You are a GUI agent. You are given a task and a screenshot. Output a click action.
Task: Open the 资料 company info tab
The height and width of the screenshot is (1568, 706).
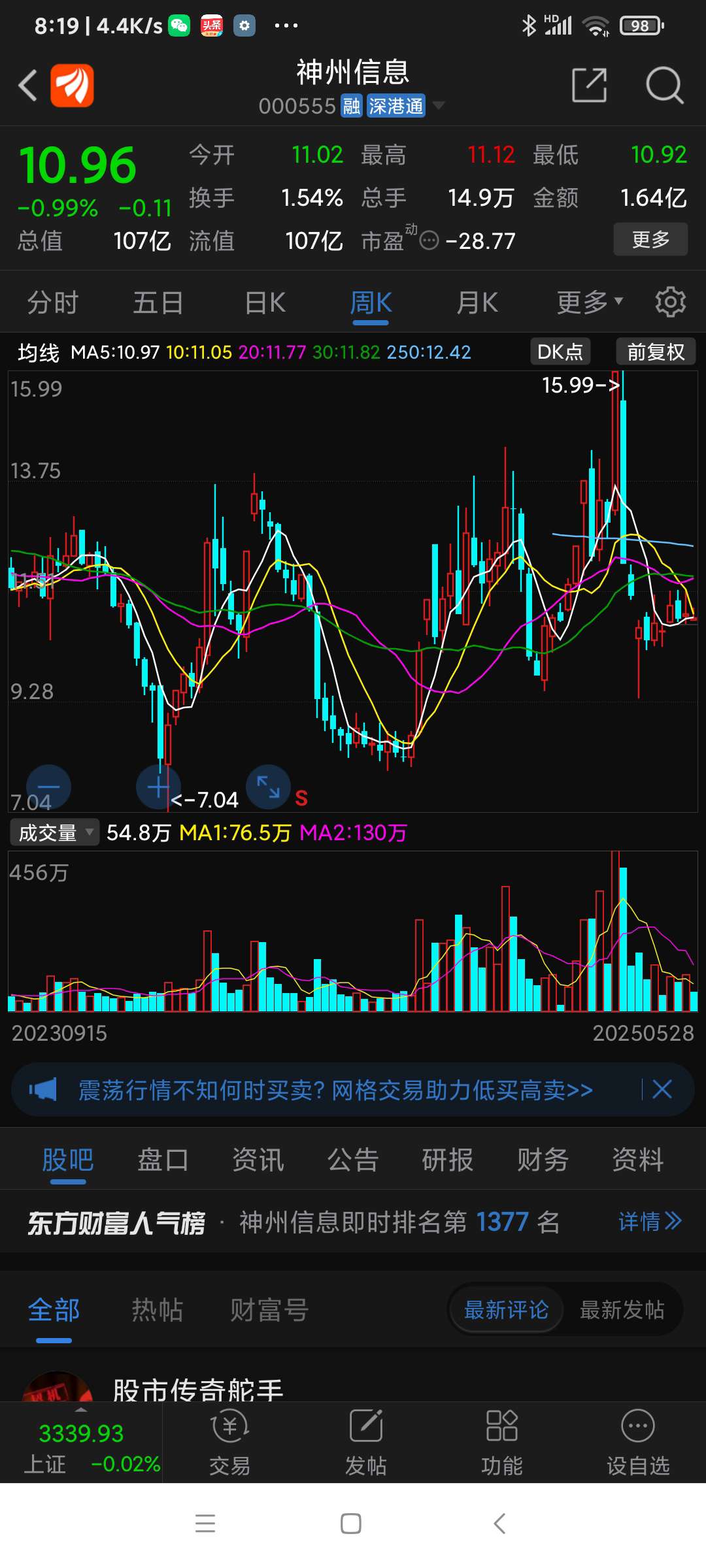click(x=638, y=1160)
